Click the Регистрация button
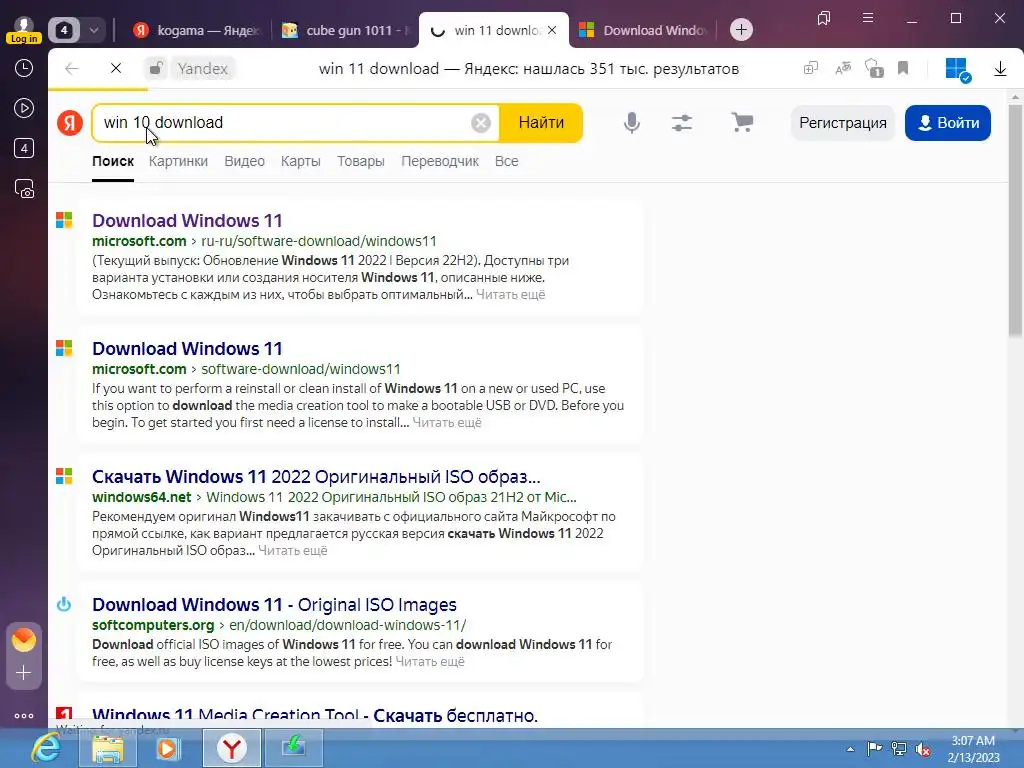Viewport: 1024px width, 768px height. point(842,123)
